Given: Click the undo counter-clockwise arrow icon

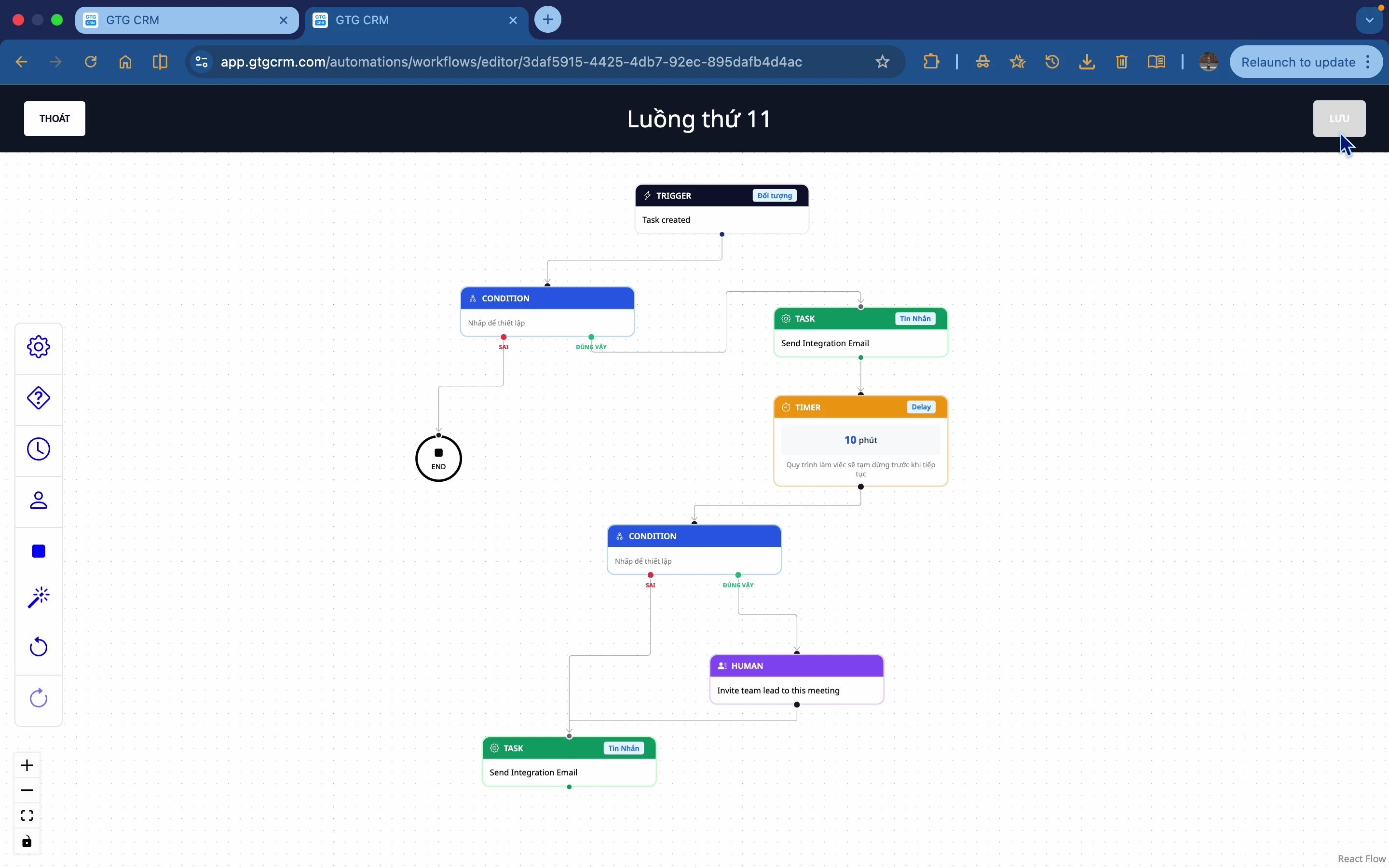Looking at the screenshot, I should tap(39, 647).
